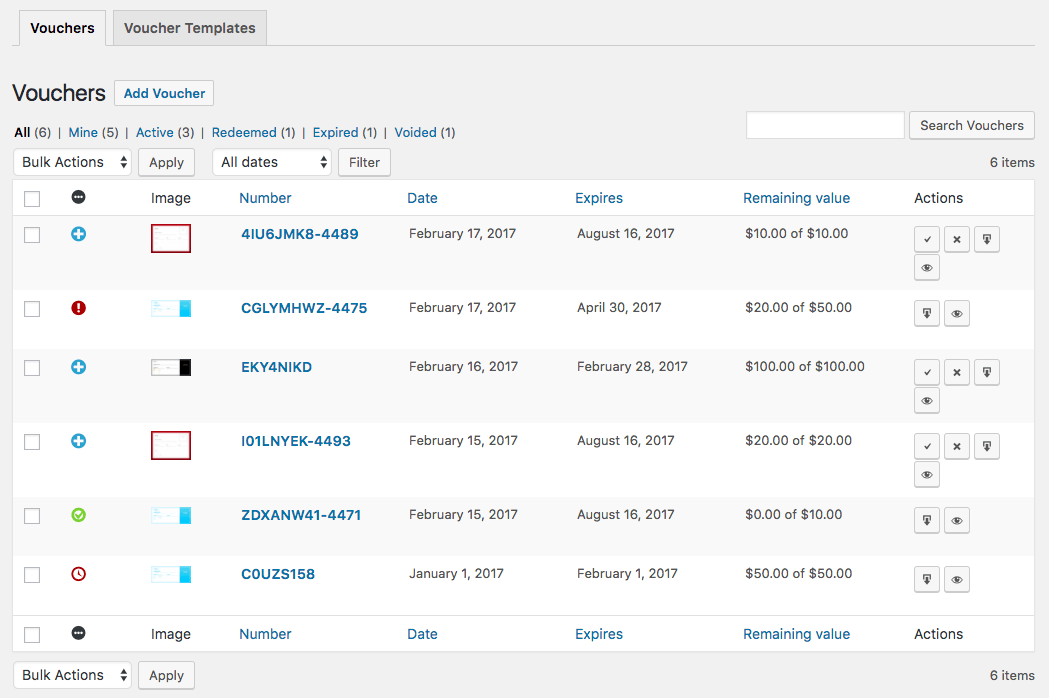The height and width of the screenshot is (698, 1049).
Task: Filter the list by Redeemed vouchers
Action: coord(244,133)
